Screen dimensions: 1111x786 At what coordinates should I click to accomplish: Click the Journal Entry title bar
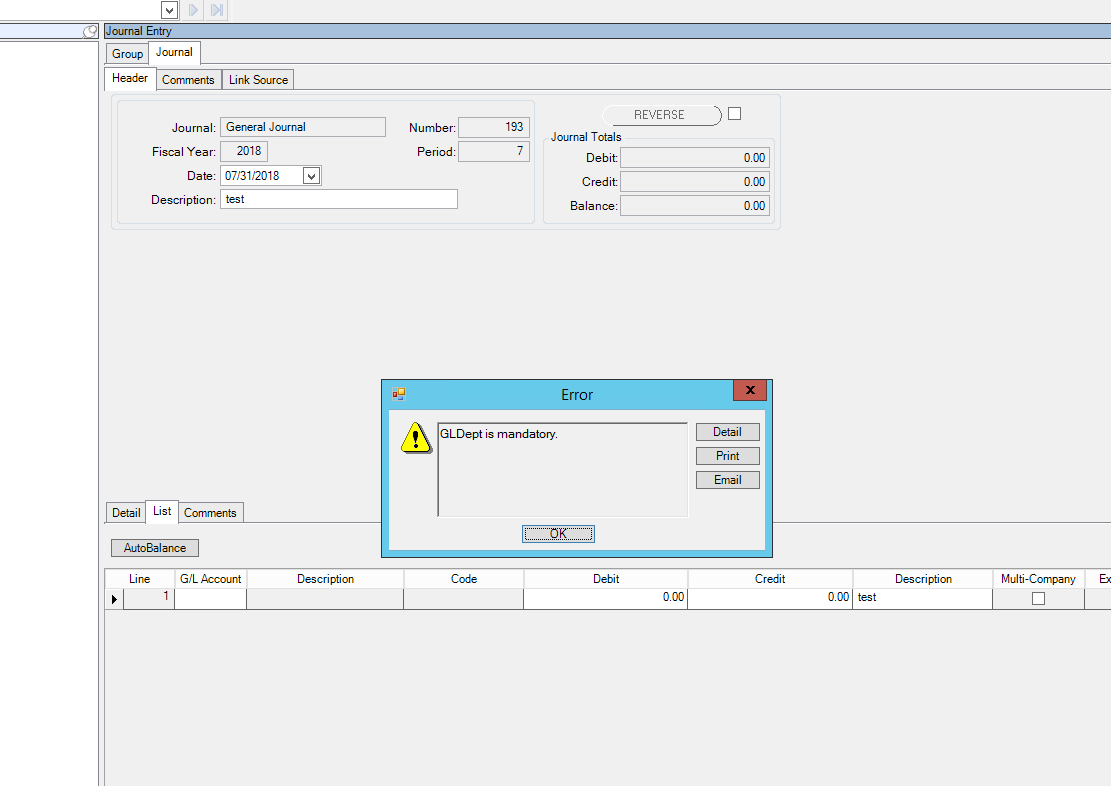[x=607, y=31]
